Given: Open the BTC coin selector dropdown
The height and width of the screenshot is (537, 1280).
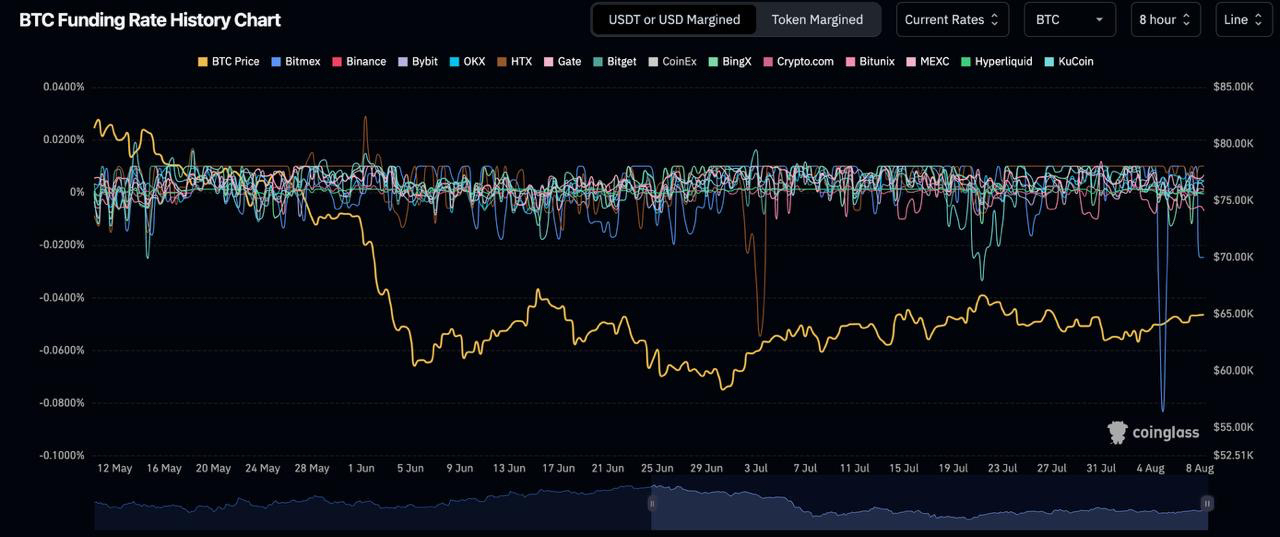Looking at the screenshot, I should 1072,19.
